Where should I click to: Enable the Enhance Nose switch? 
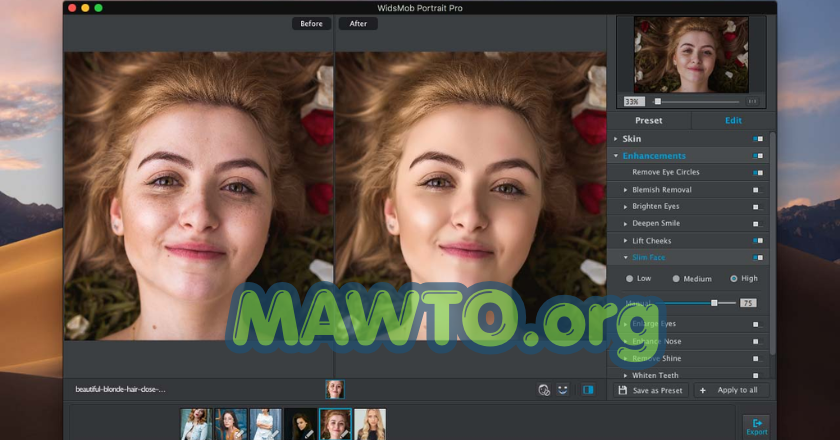coord(758,341)
